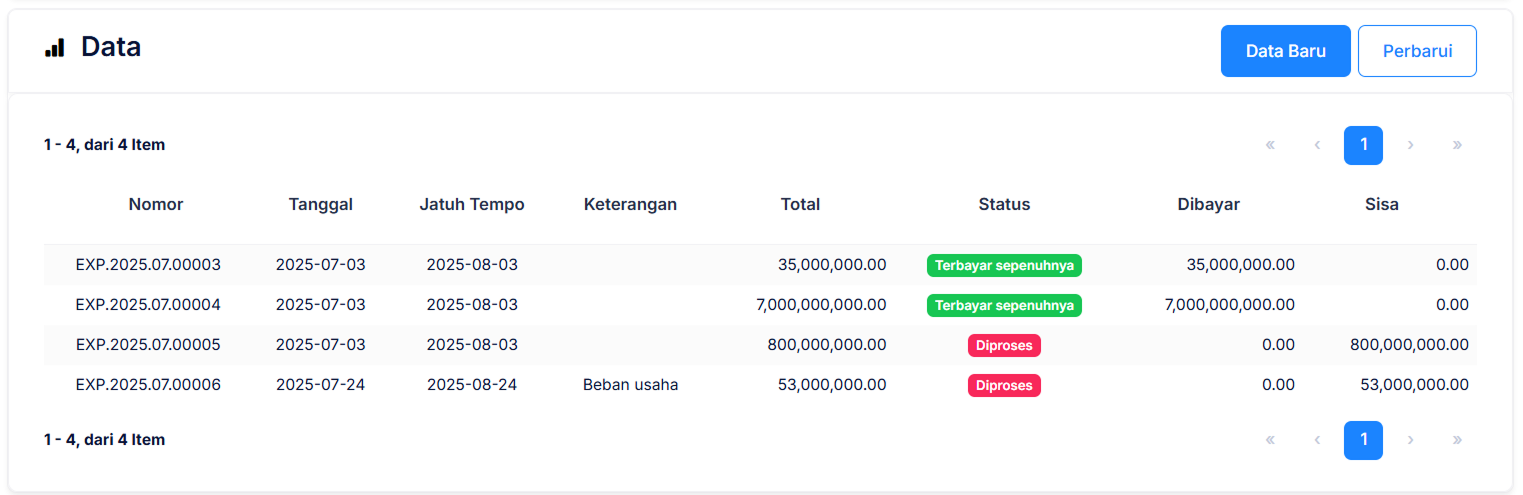Open record EXP.2025.07.00005

click(148, 345)
